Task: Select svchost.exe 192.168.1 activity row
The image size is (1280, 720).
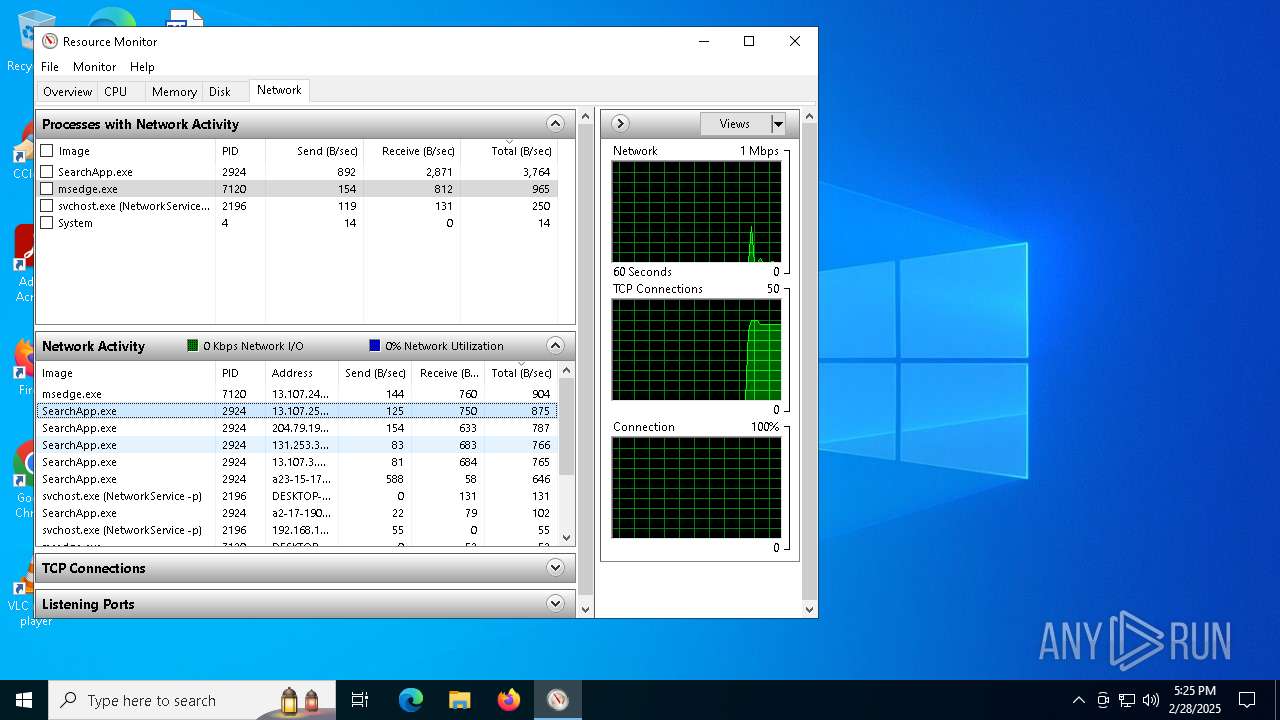Action: 296,530
